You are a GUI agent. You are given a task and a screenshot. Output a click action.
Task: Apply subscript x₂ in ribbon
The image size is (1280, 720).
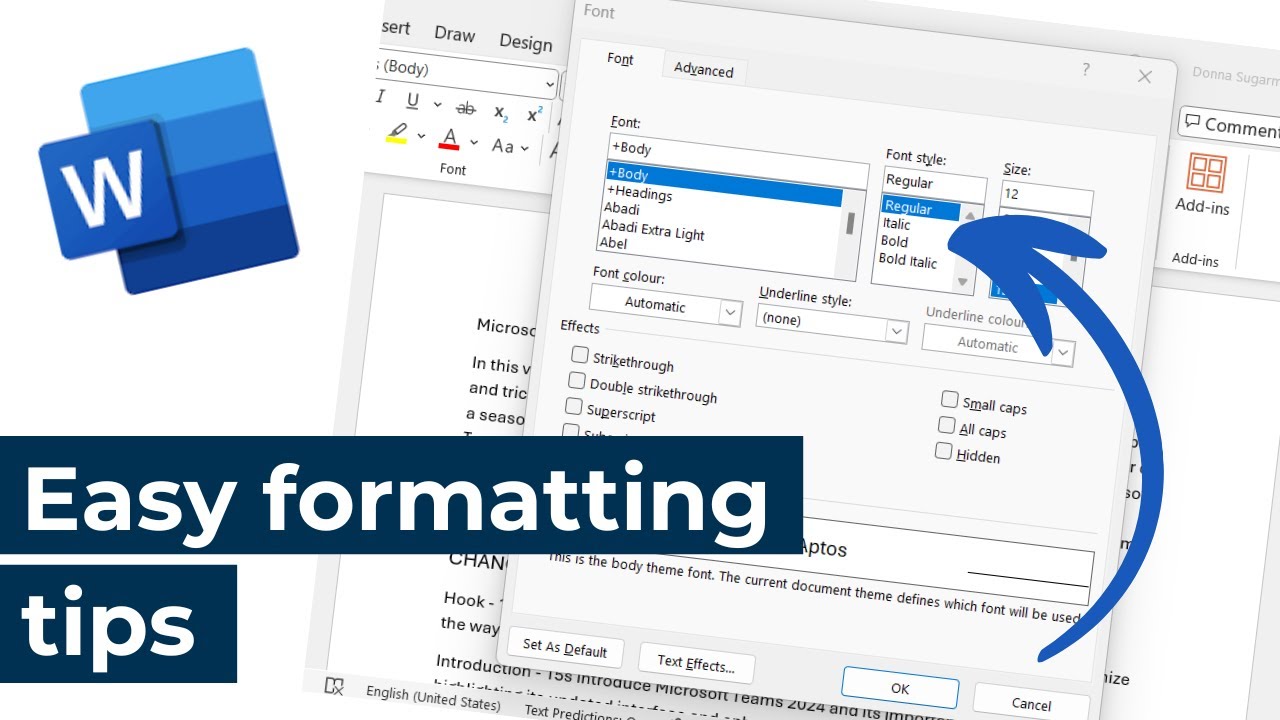[x=502, y=112]
